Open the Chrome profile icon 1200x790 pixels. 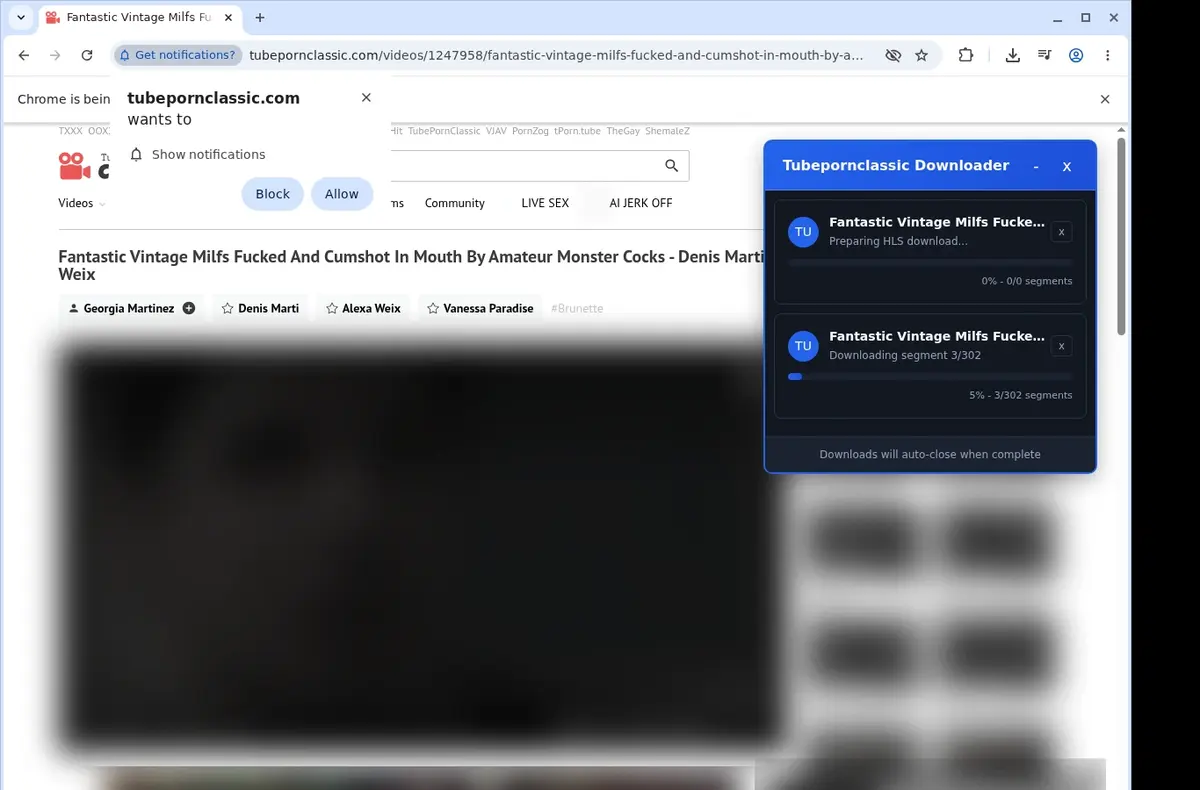1076,56
